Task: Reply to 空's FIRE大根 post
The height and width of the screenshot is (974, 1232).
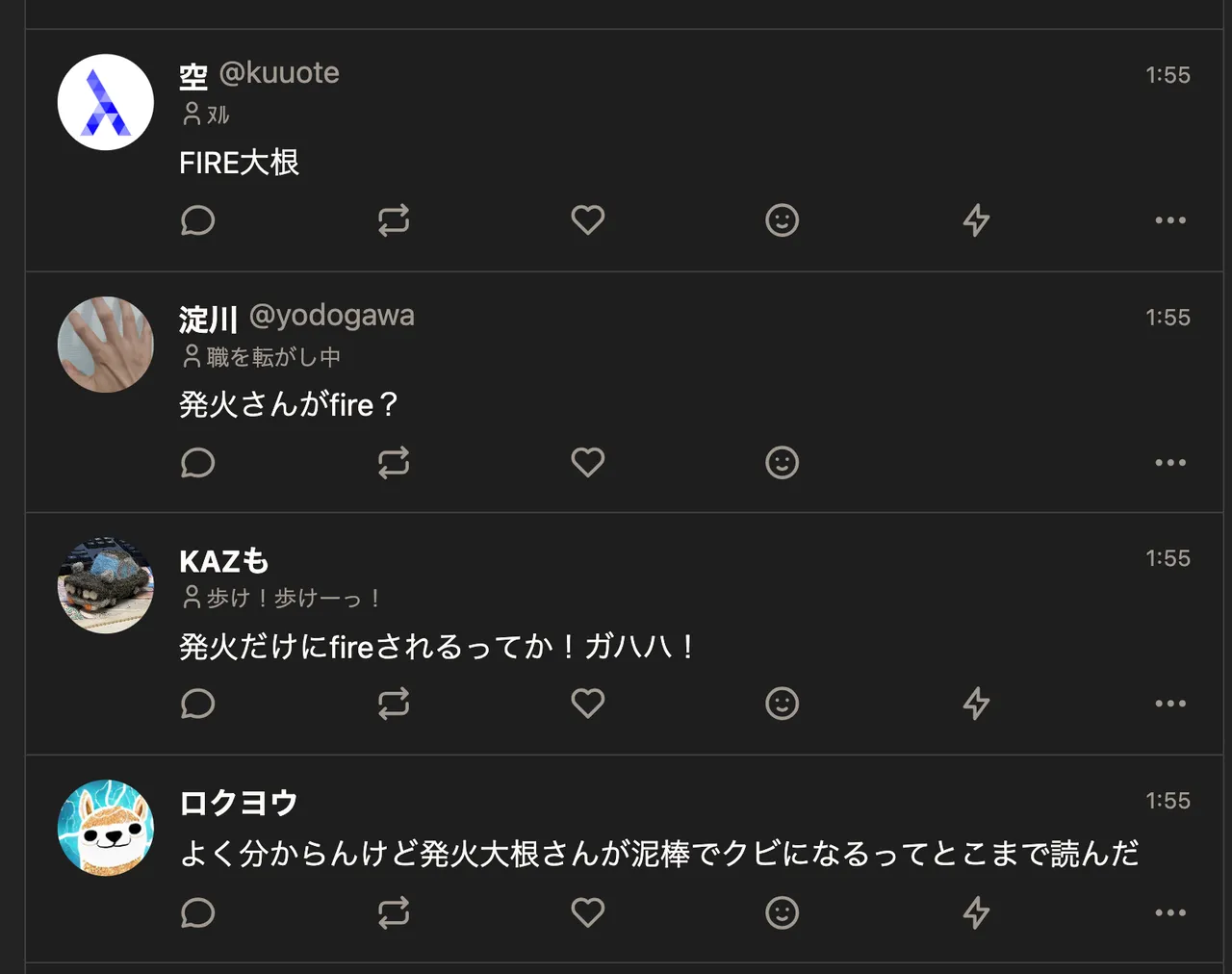Action: point(198,220)
